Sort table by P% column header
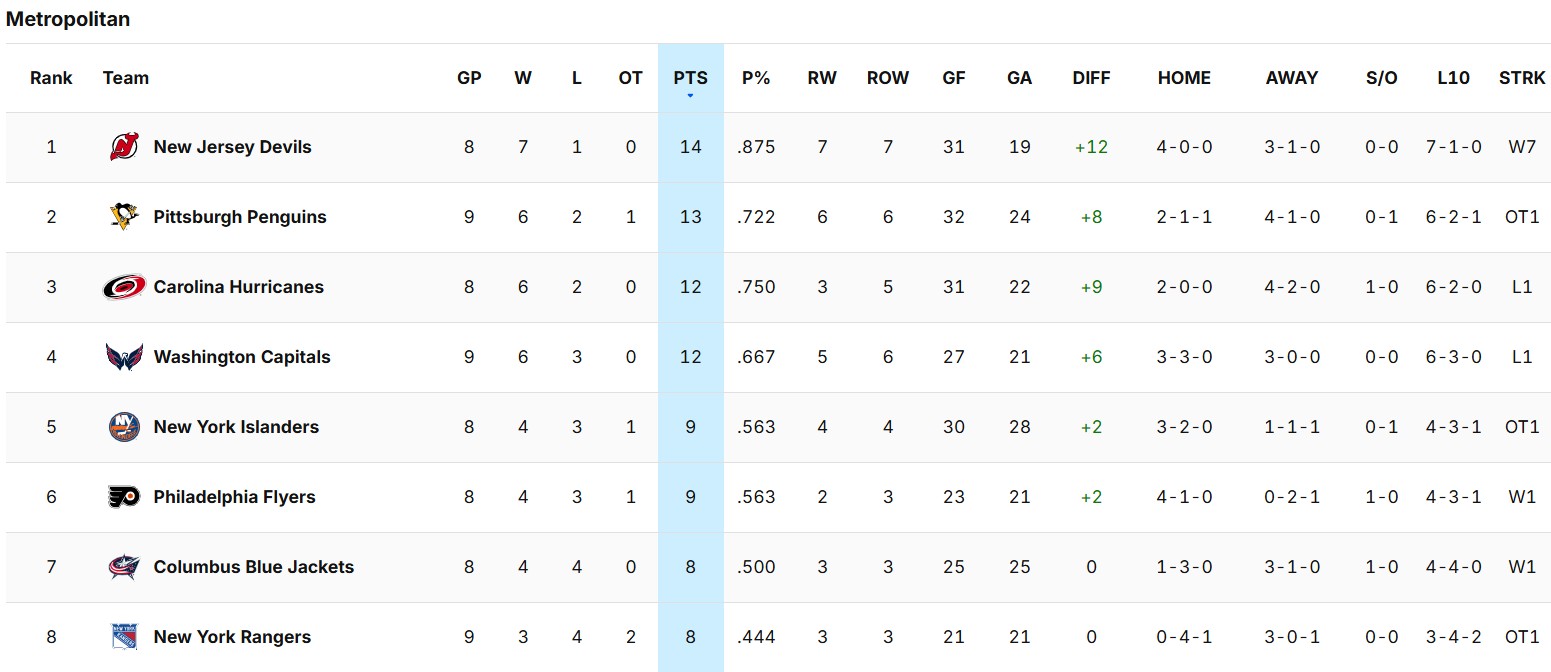The image size is (1551, 672). pyautogui.click(x=756, y=78)
